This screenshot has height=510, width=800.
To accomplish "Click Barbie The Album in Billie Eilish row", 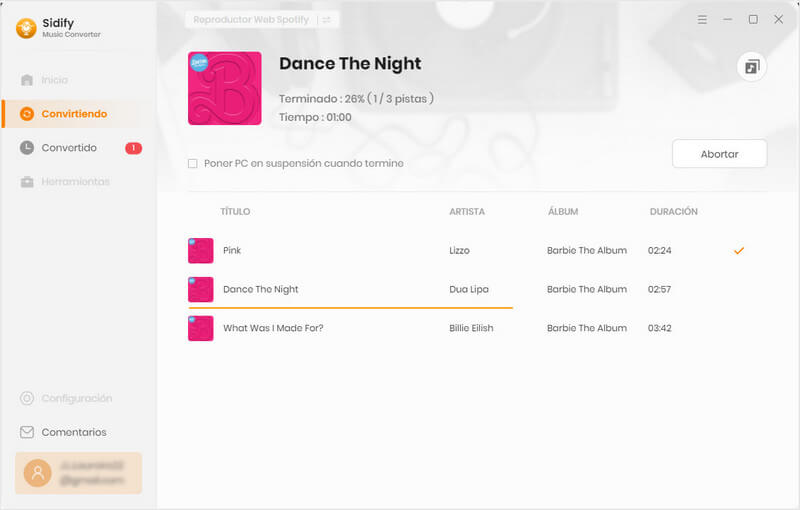I will point(587,328).
